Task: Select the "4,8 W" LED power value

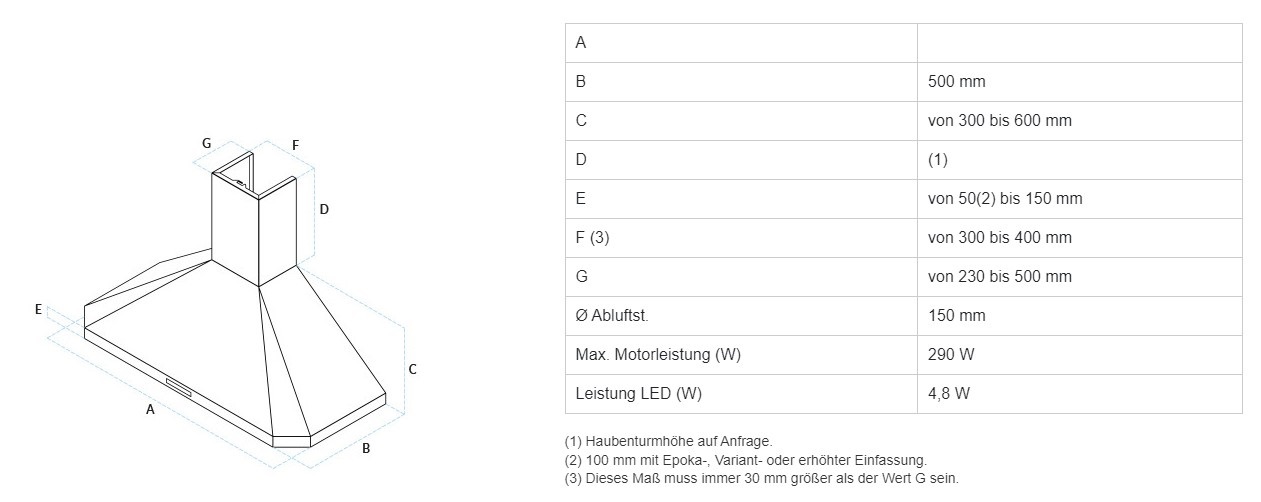Action: click(949, 394)
